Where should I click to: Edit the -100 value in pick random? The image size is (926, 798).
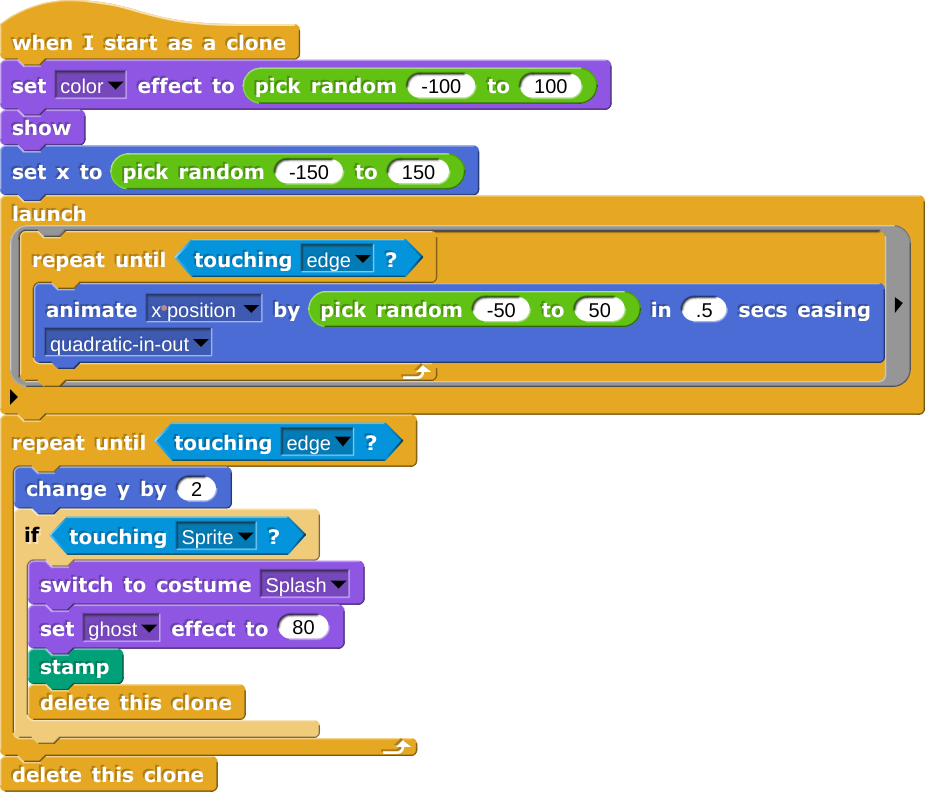pos(442,86)
